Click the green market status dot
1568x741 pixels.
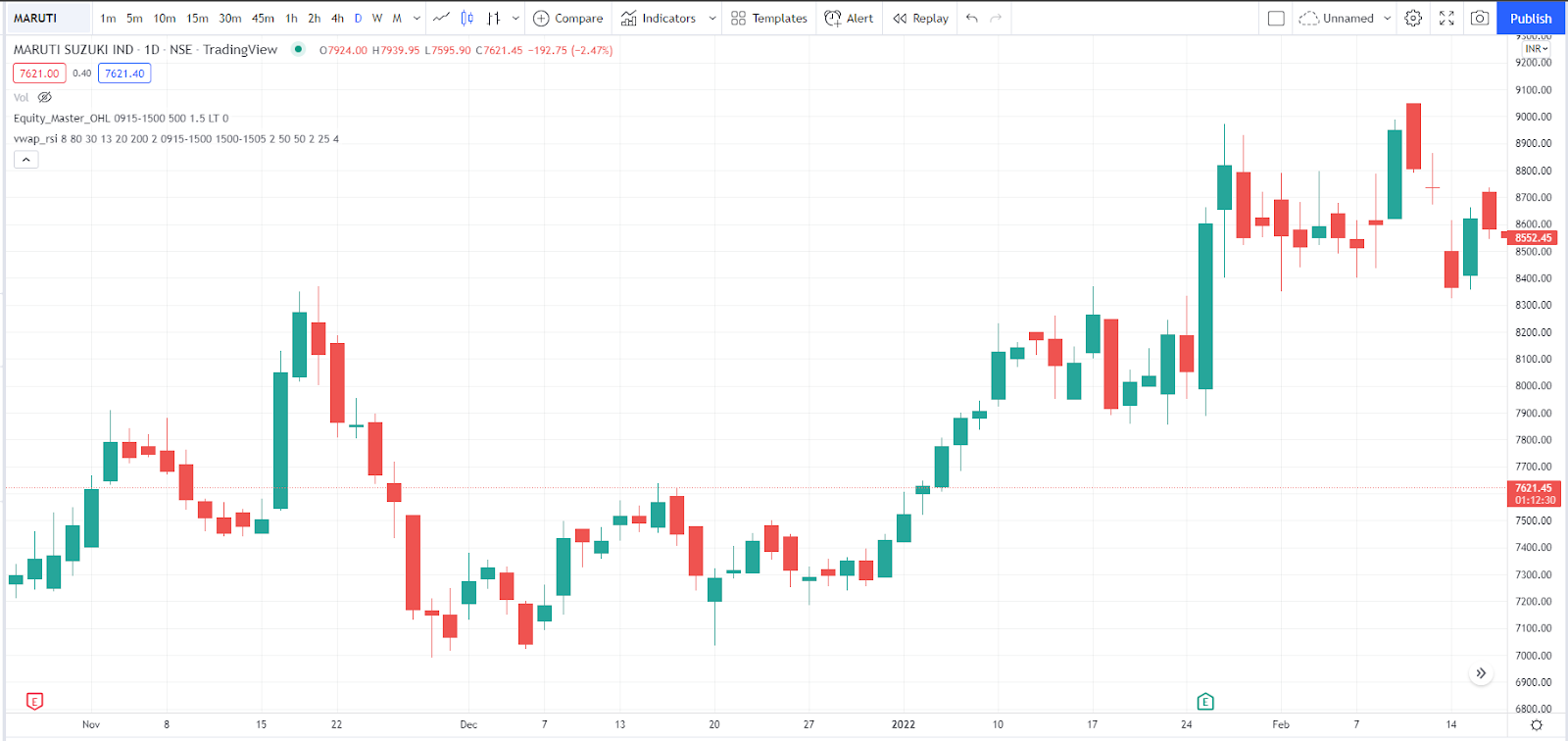click(x=298, y=49)
